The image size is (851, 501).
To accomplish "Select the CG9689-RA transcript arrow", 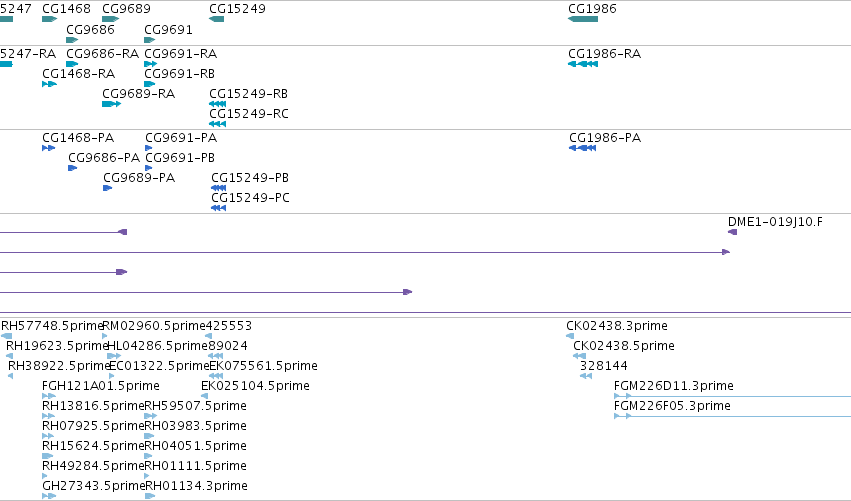I will 111,104.
